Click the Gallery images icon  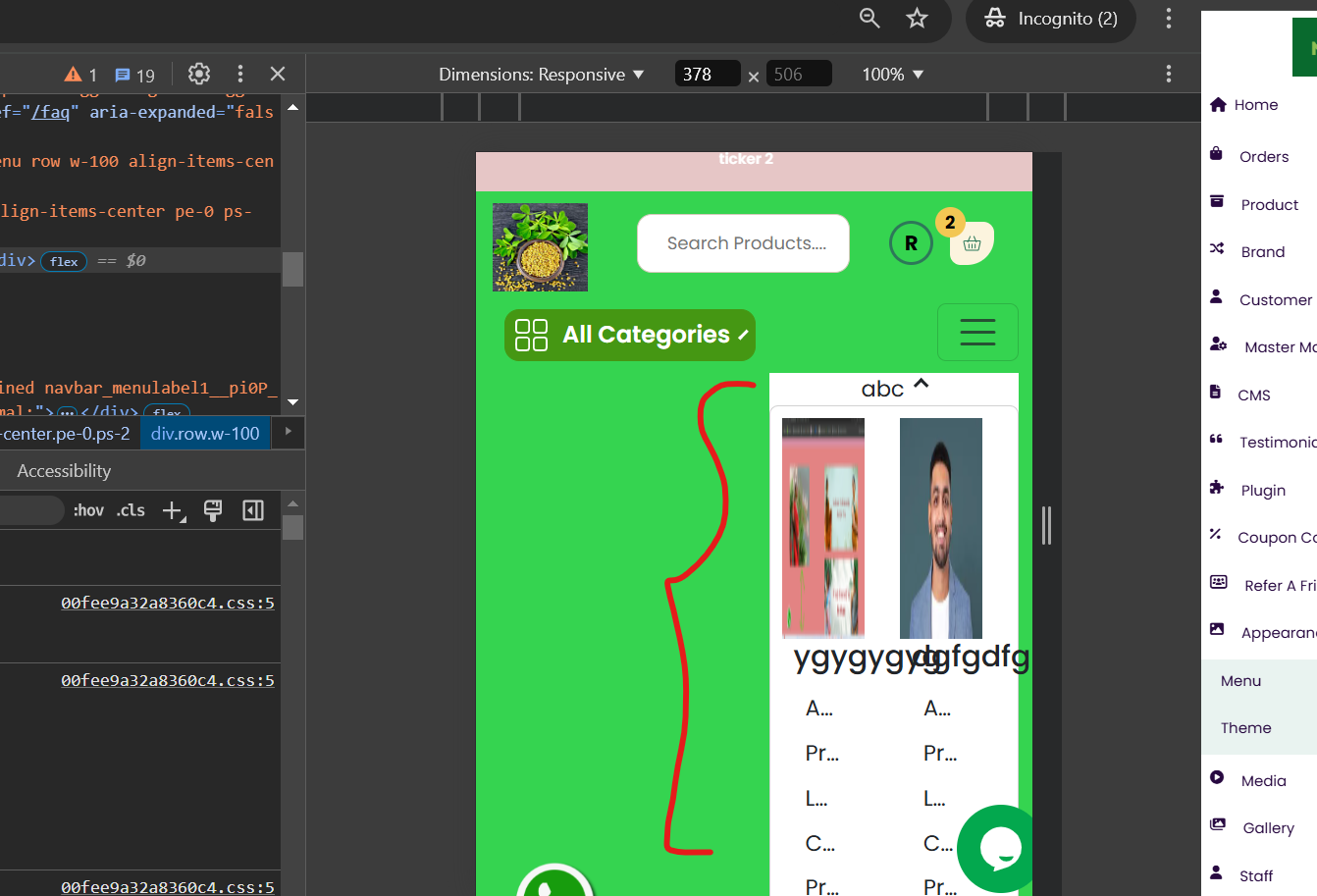tap(1218, 824)
